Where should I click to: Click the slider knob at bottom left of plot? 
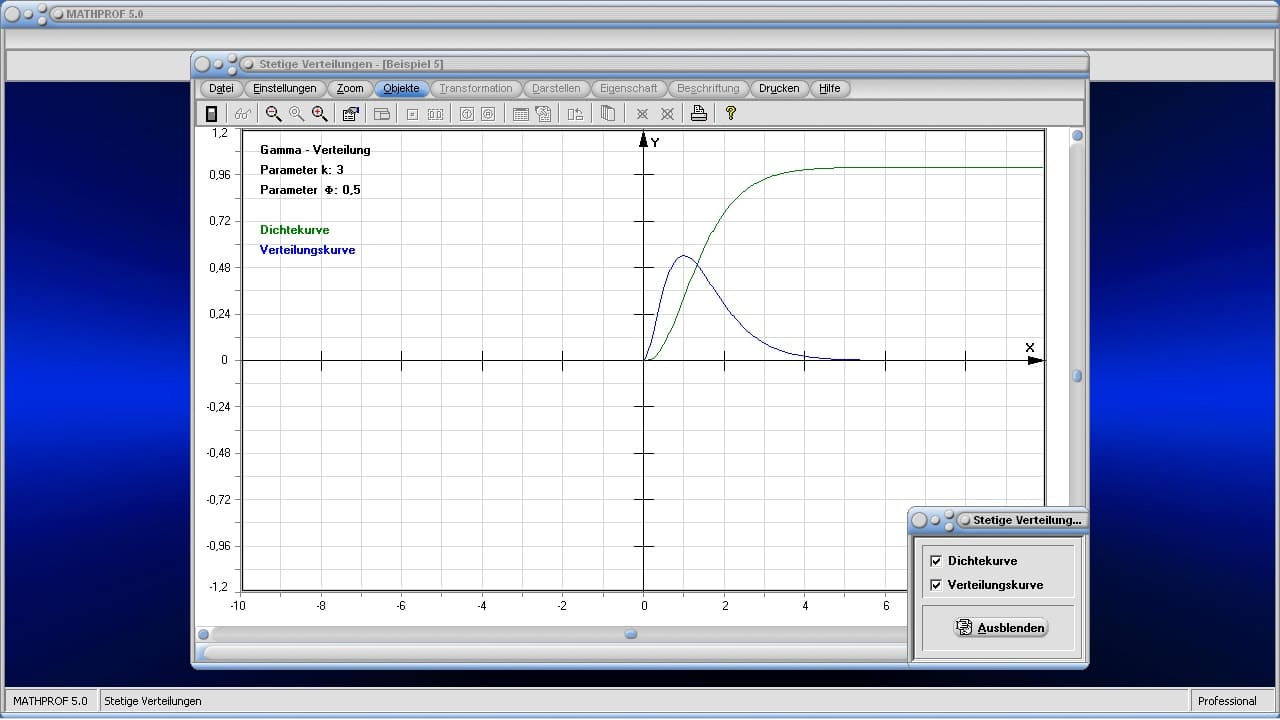point(203,634)
